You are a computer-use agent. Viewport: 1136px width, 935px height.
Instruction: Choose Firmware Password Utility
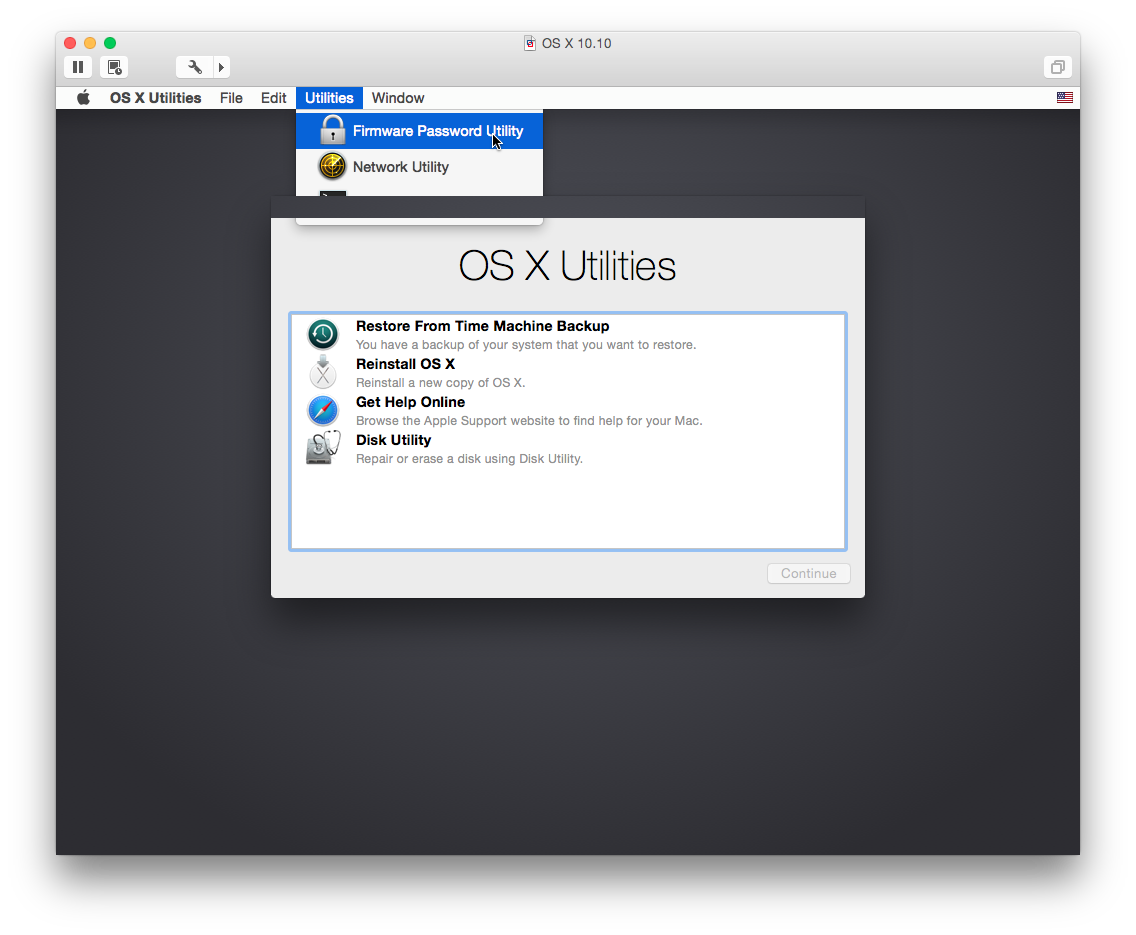[419, 131]
